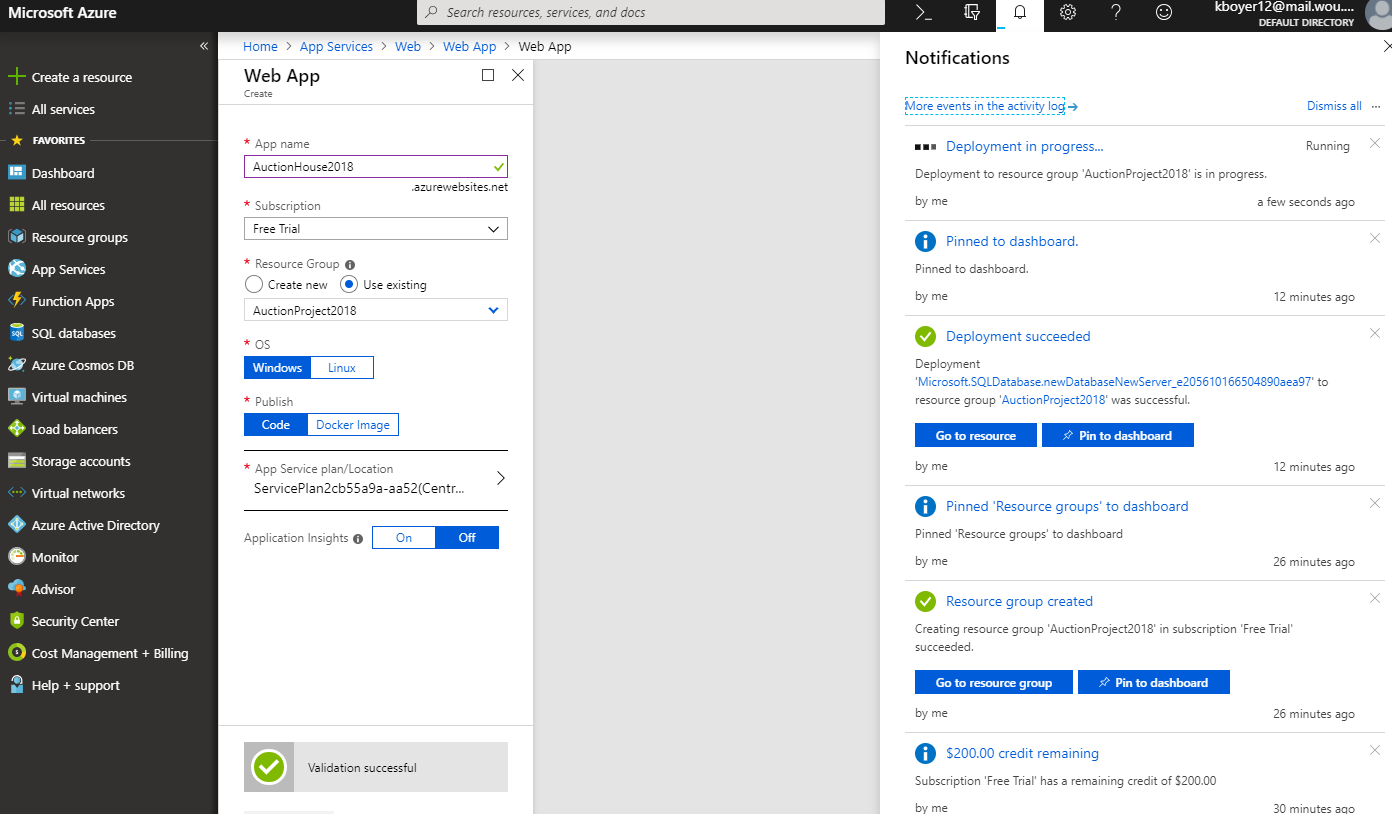Image resolution: width=1392 pixels, height=814 pixels.
Task: Maximize the Web App blade
Action: pos(488,75)
